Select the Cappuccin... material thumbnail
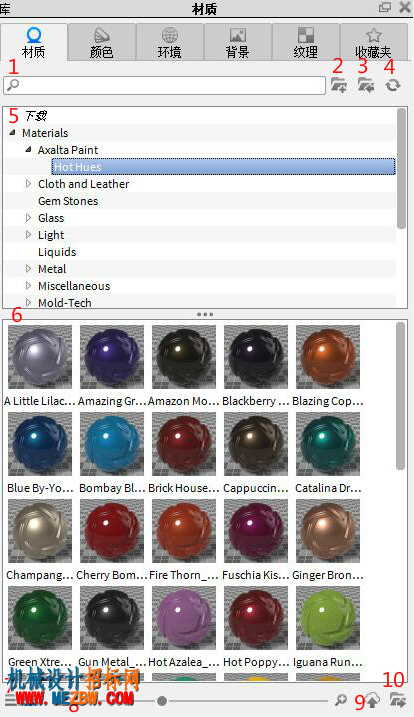This screenshot has width=414, height=717. 256,444
